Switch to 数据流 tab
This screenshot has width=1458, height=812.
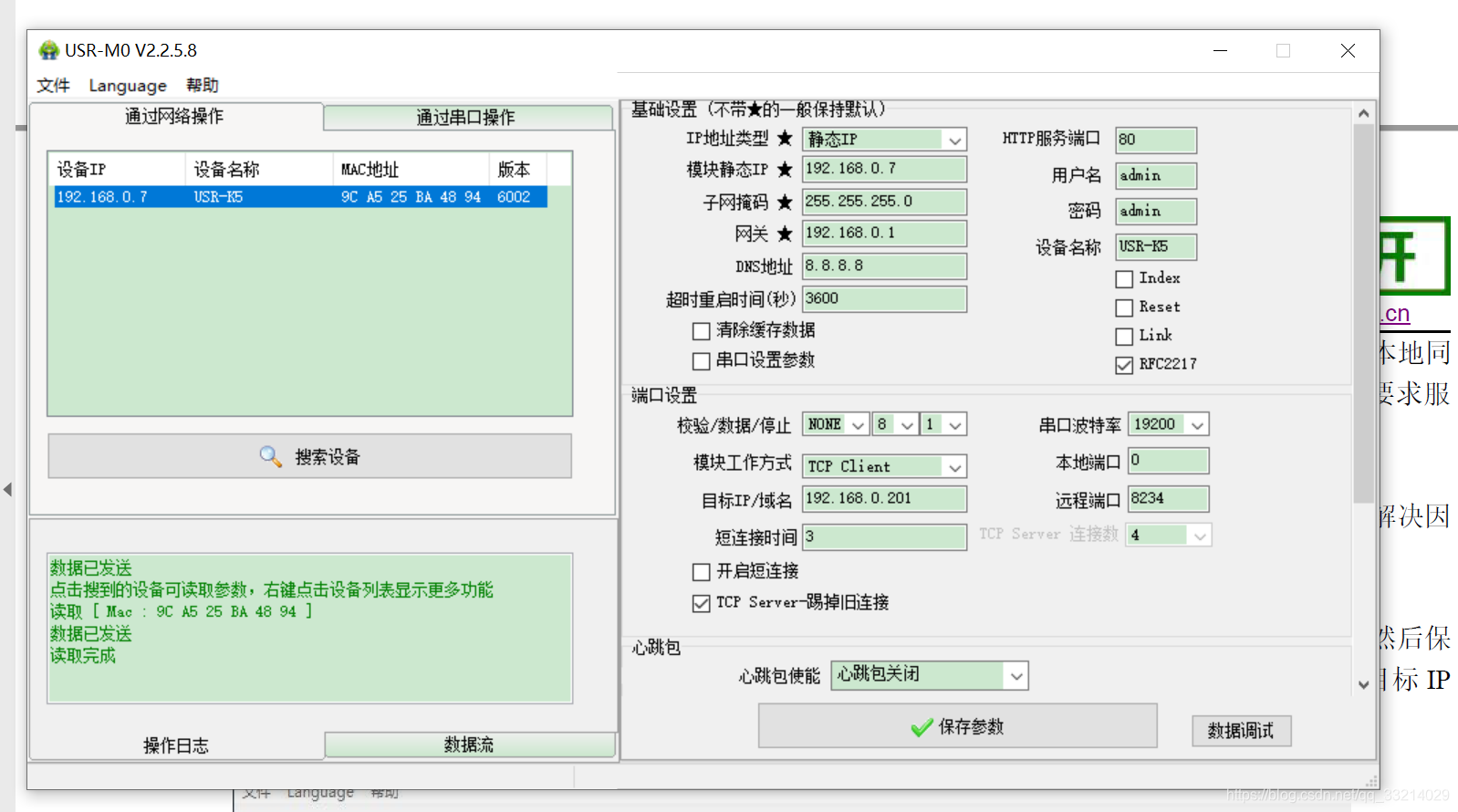(469, 744)
